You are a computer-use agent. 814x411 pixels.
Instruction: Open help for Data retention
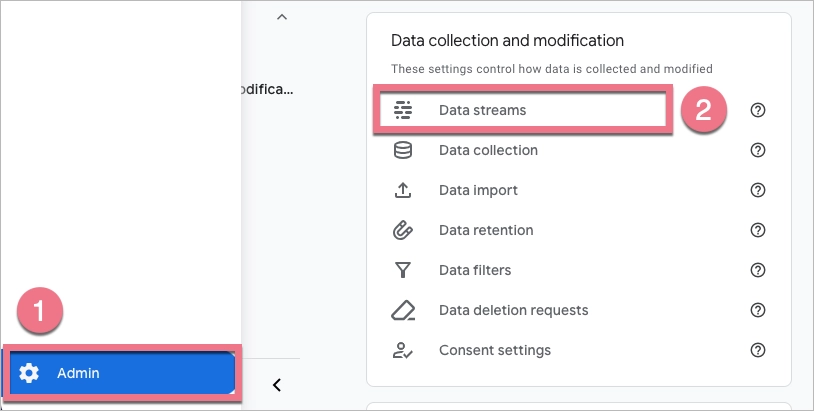click(x=758, y=230)
